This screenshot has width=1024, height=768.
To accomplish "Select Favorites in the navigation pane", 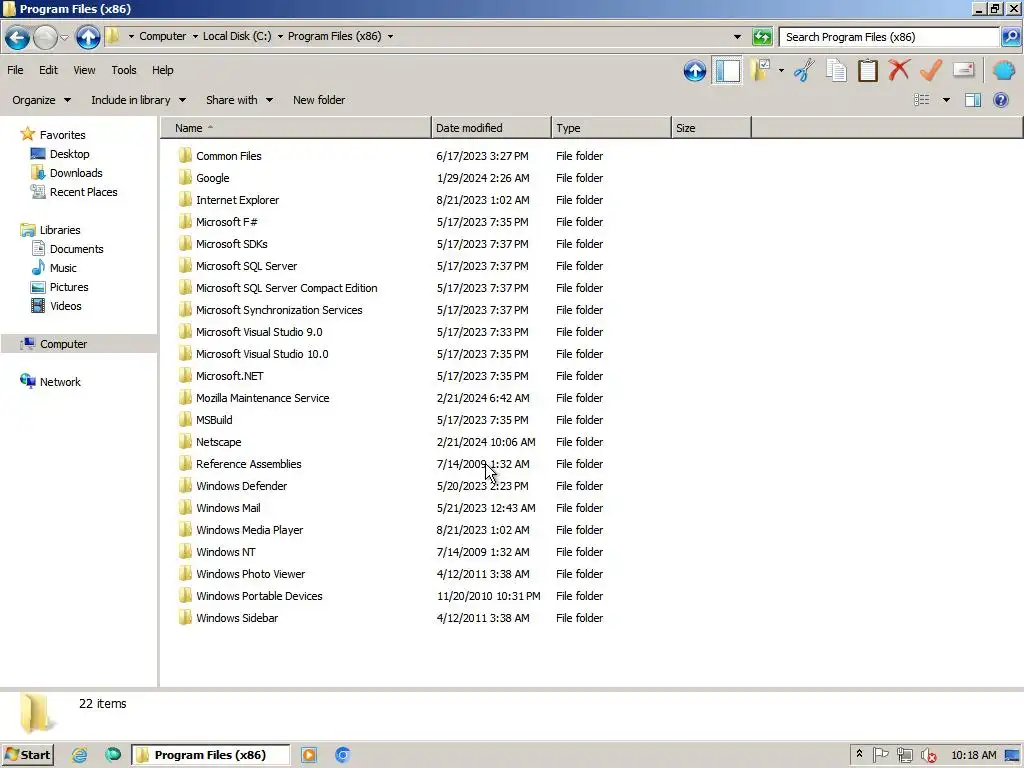I will pyautogui.click(x=62, y=135).
